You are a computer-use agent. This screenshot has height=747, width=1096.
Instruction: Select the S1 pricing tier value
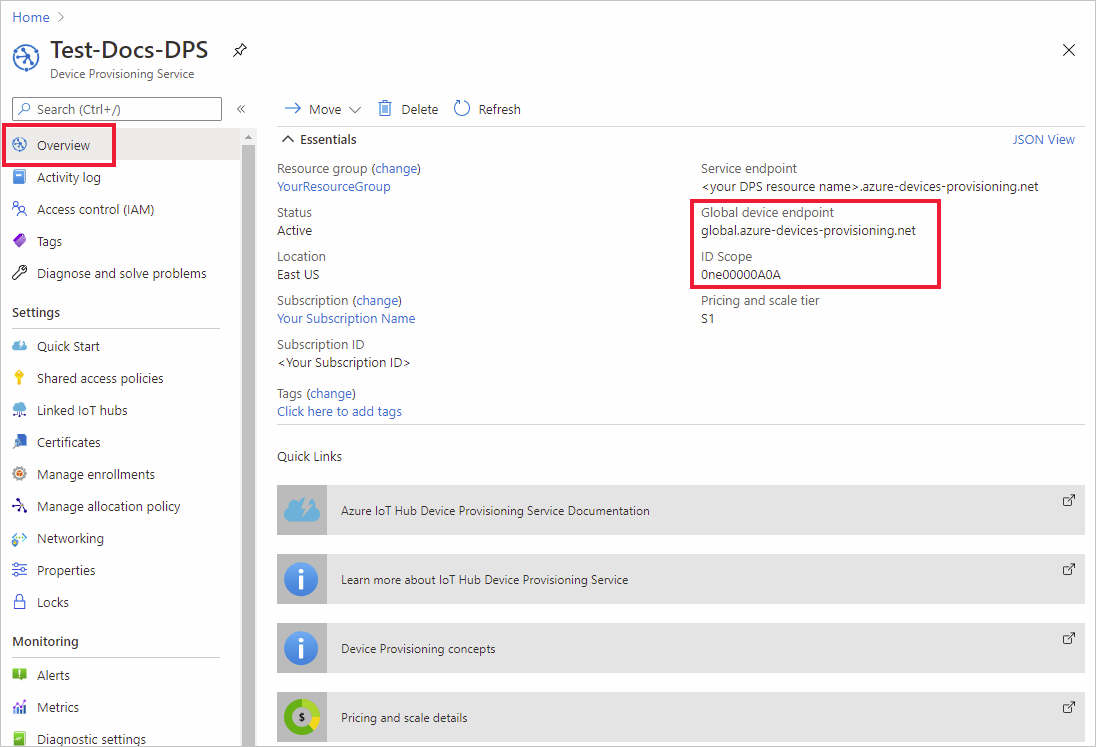[x=707, y=319]
